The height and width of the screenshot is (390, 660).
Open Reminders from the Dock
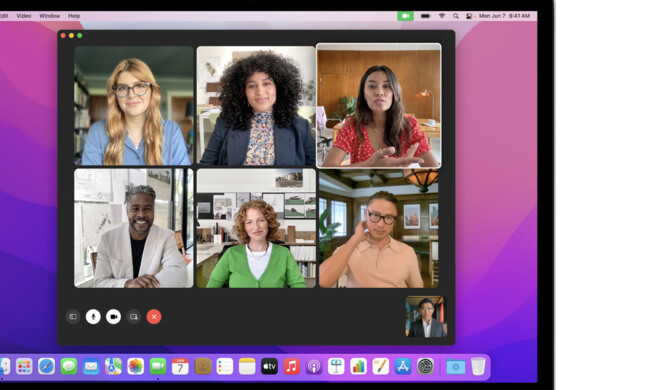[x=225, y=366]
